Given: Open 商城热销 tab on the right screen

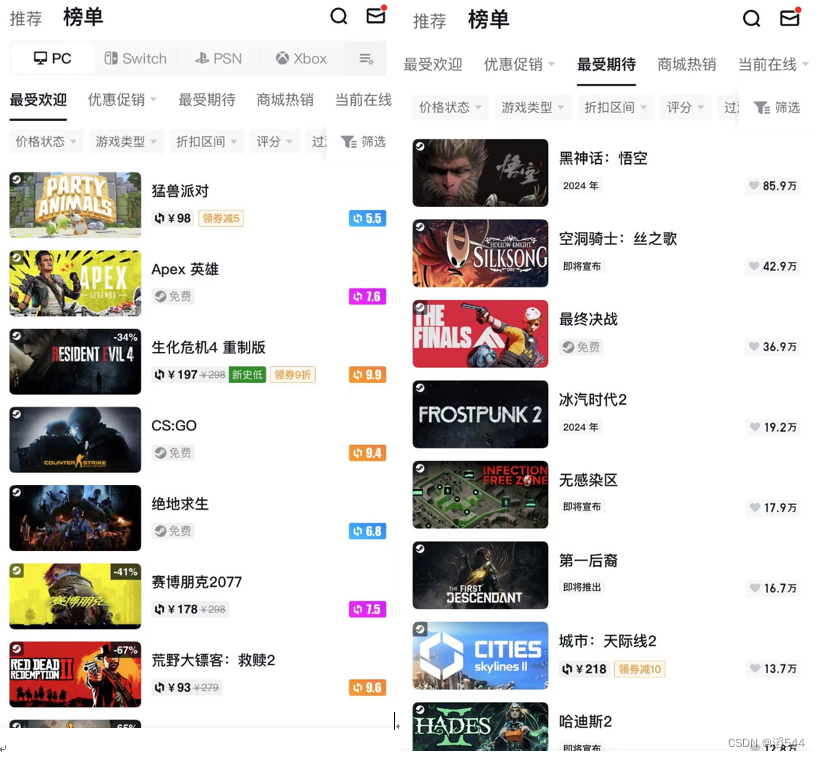Looking at the screenshot, I should tap(687, 65).
